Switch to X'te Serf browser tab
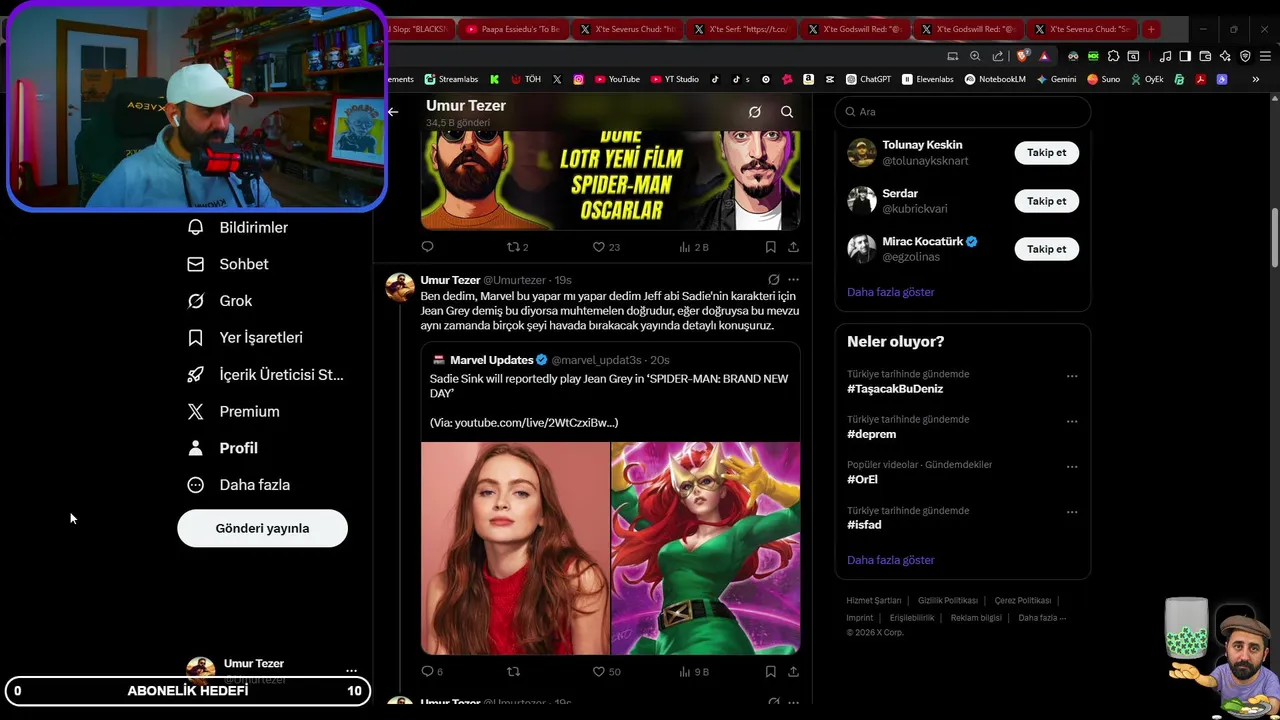 pos(742,29)
